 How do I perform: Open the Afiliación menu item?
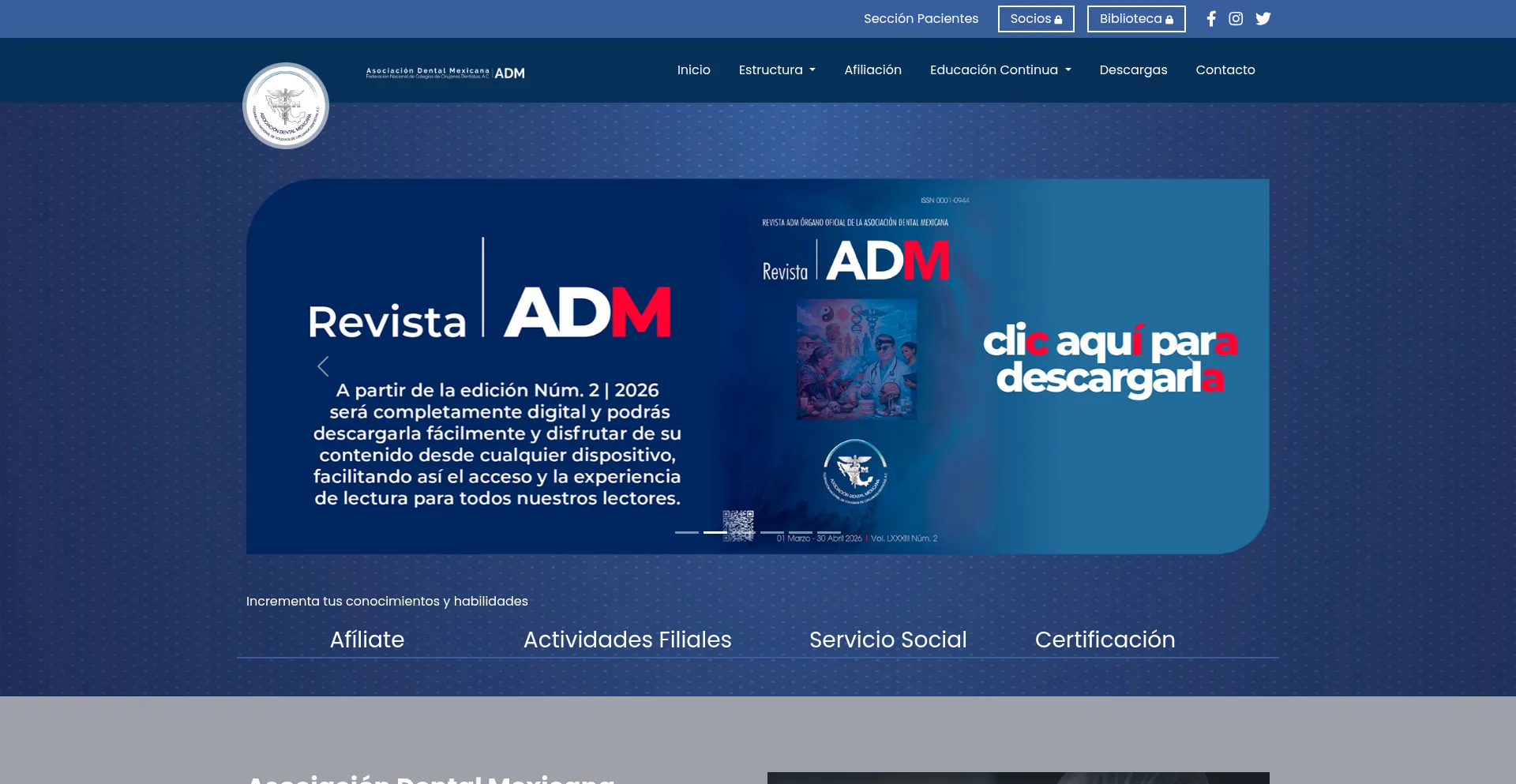pos(872,70)
